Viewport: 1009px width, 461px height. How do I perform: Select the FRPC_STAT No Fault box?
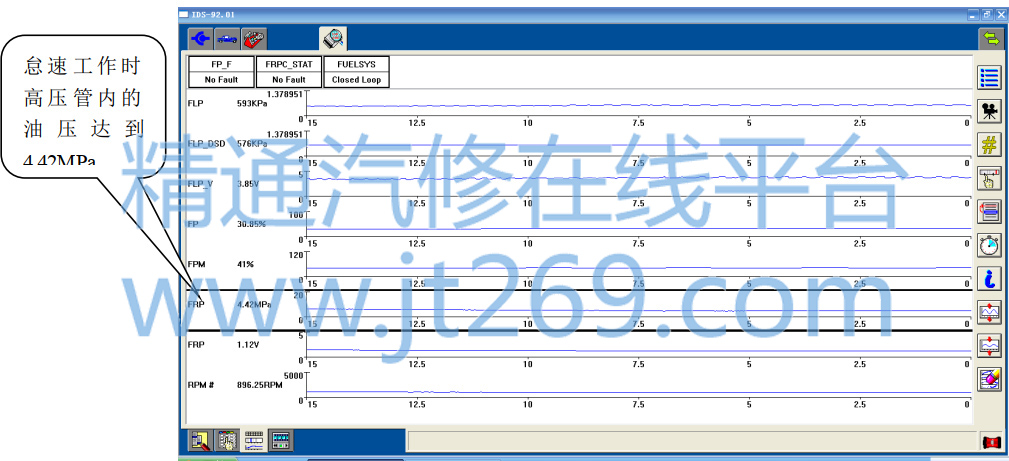click(289, 72)
